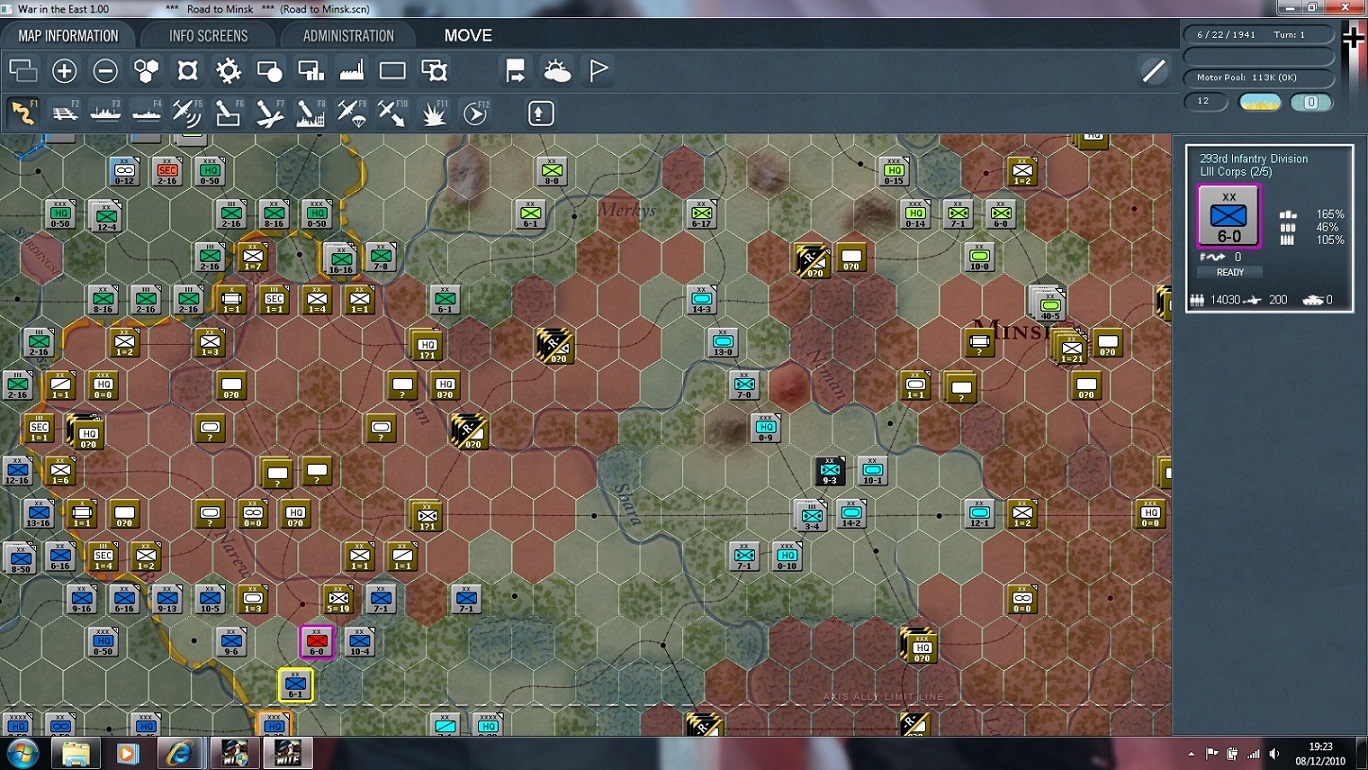Image resolution: width=1368 pixels, height=770 pixels.
Task: Switch to the INFO SCREENS tab
Action: pos(208,35)
